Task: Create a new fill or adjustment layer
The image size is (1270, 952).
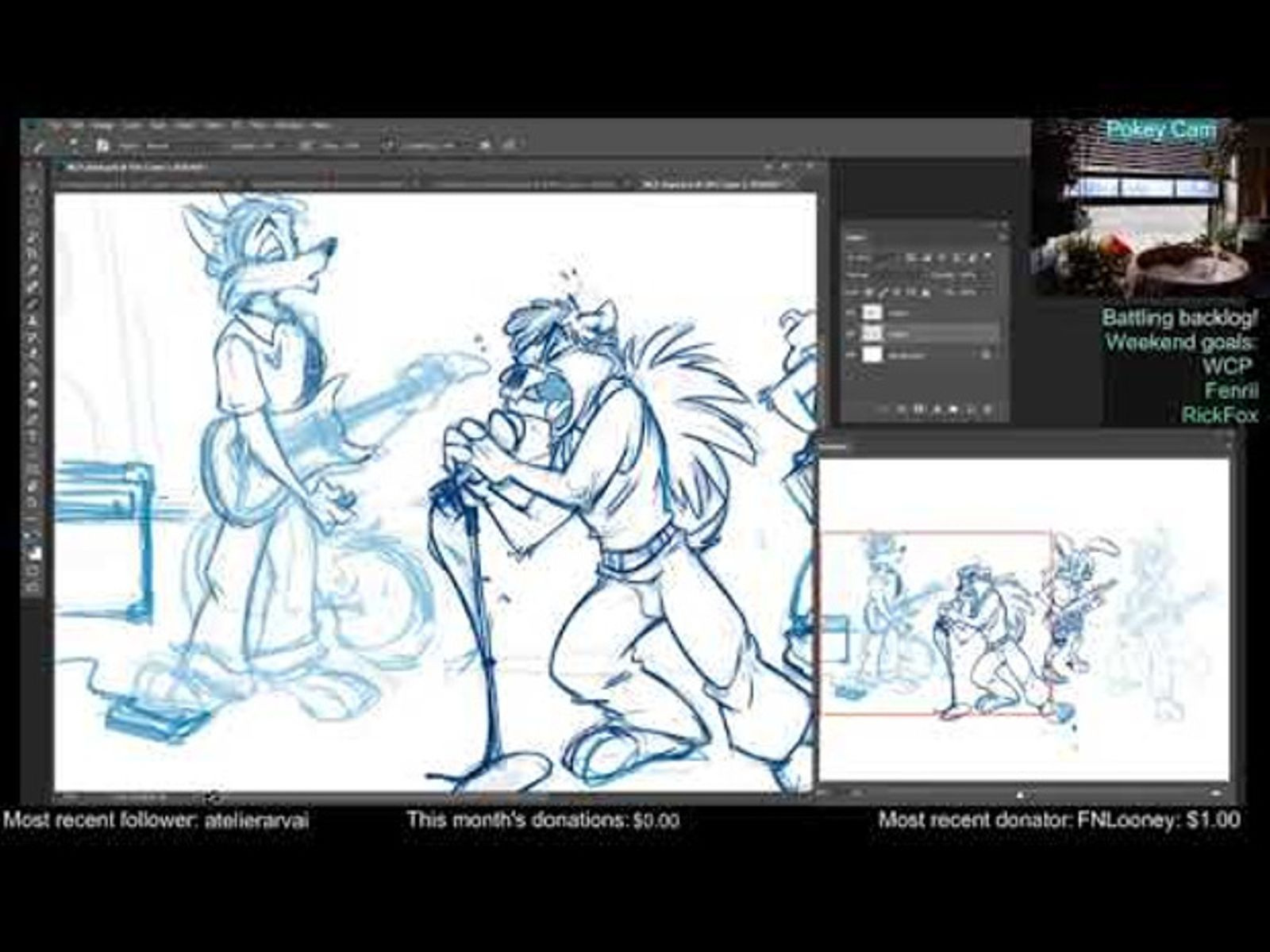Action: 936,409
